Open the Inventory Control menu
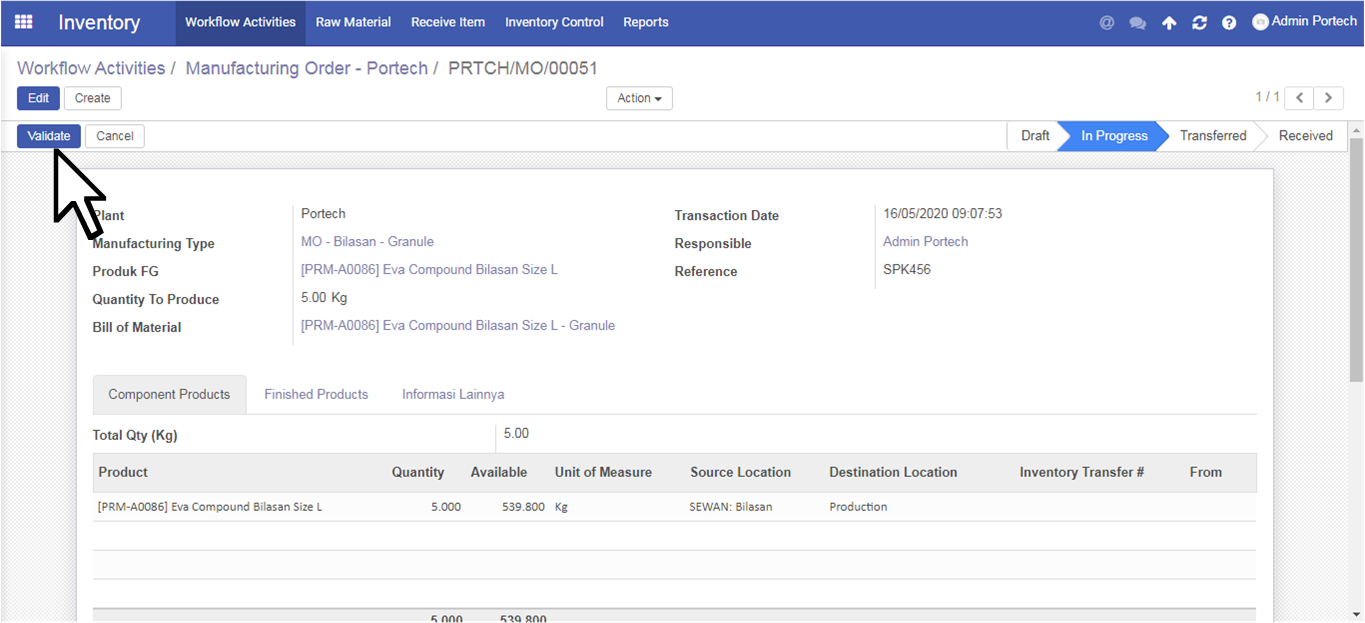Screen dimensions: 1365x623 click(554, 22)
